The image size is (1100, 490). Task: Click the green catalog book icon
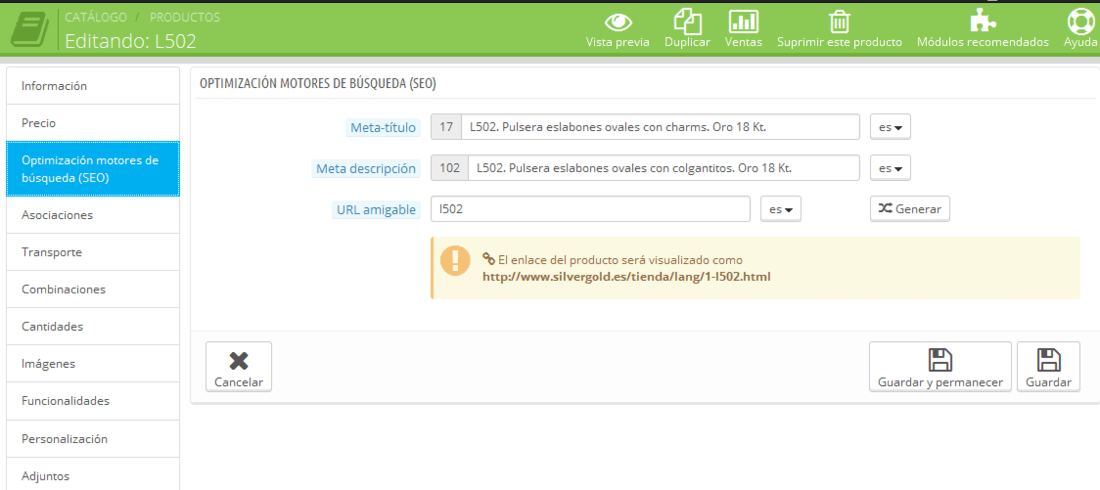coord(29,29)
